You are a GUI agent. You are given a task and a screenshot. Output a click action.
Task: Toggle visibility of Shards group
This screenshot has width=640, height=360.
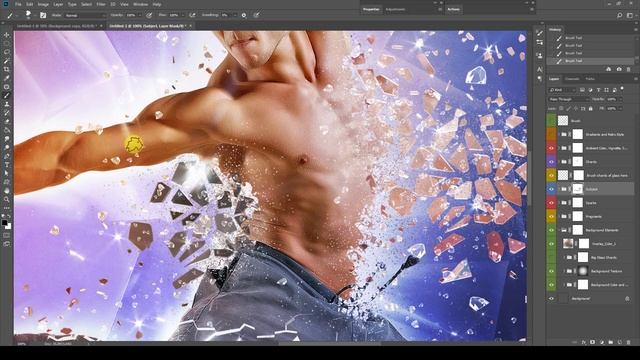(x=551, y=162)
